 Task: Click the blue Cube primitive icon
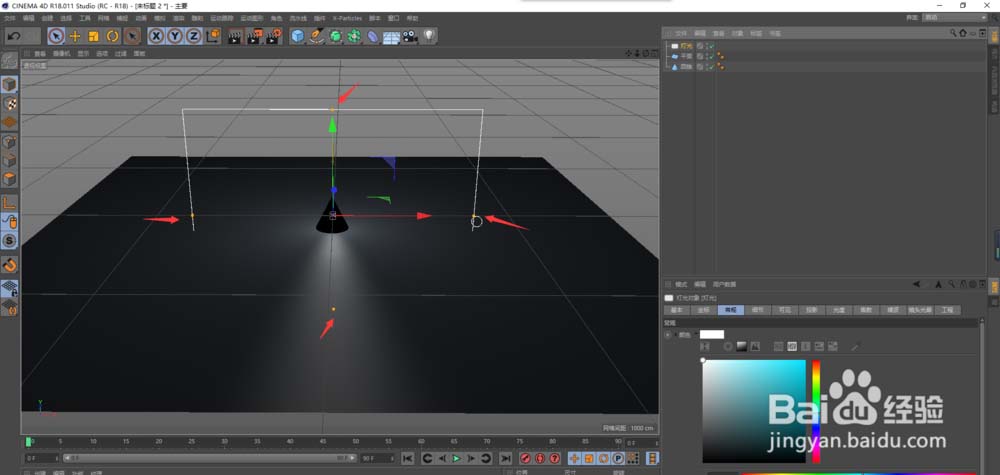point(297,36)
